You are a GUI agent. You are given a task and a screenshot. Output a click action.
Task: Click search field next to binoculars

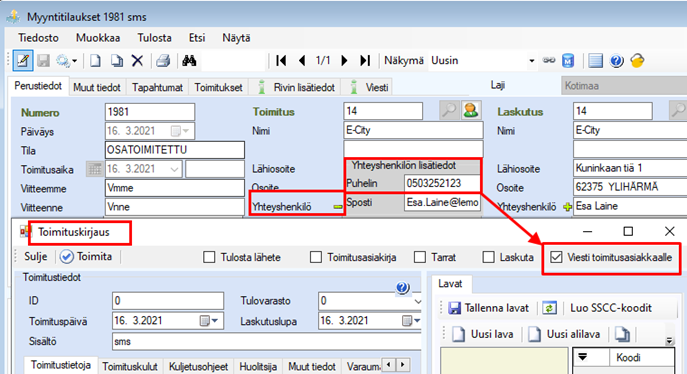point(234,61)
